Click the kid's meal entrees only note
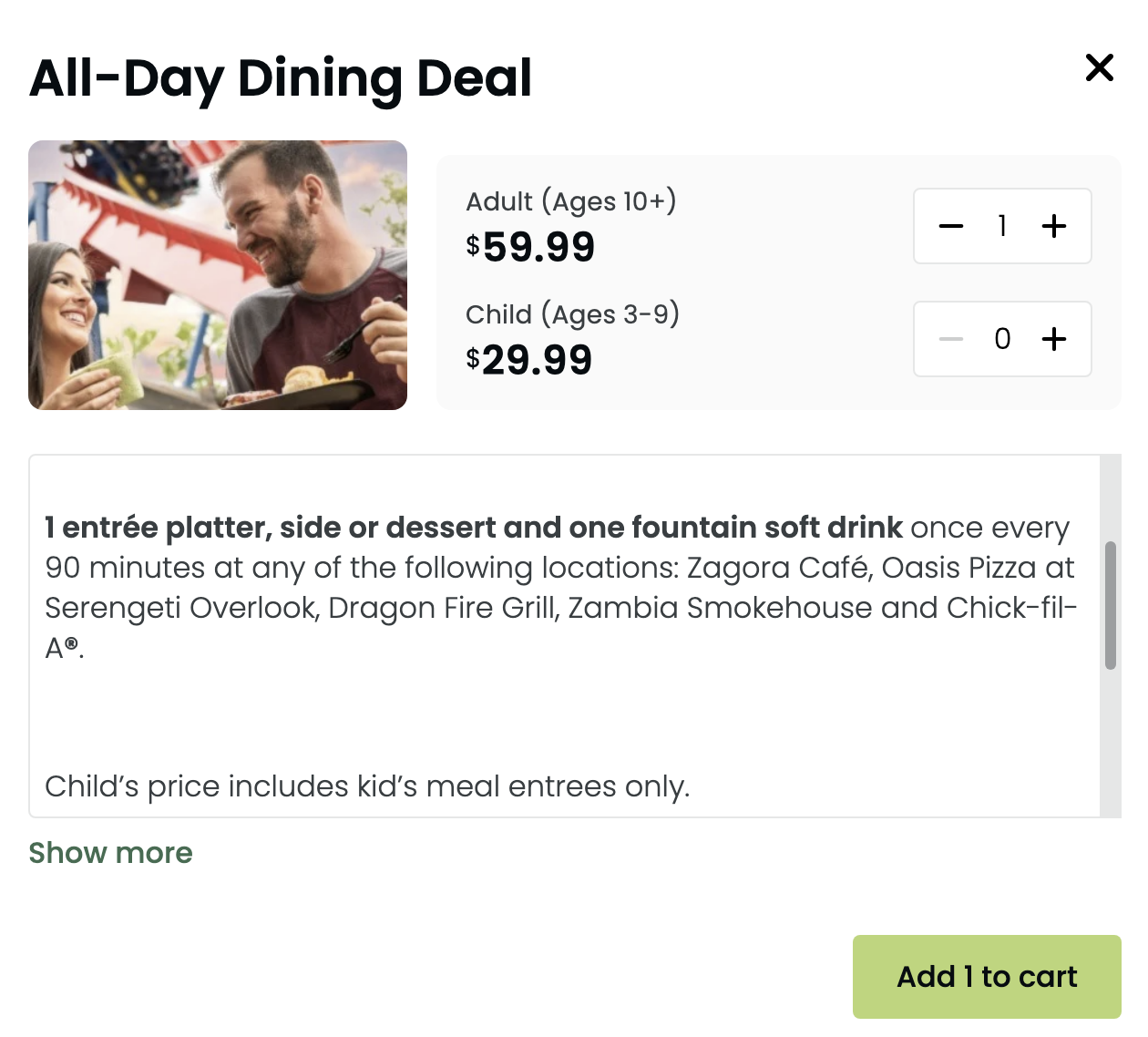1148x1037 pixels. point(367,786)
